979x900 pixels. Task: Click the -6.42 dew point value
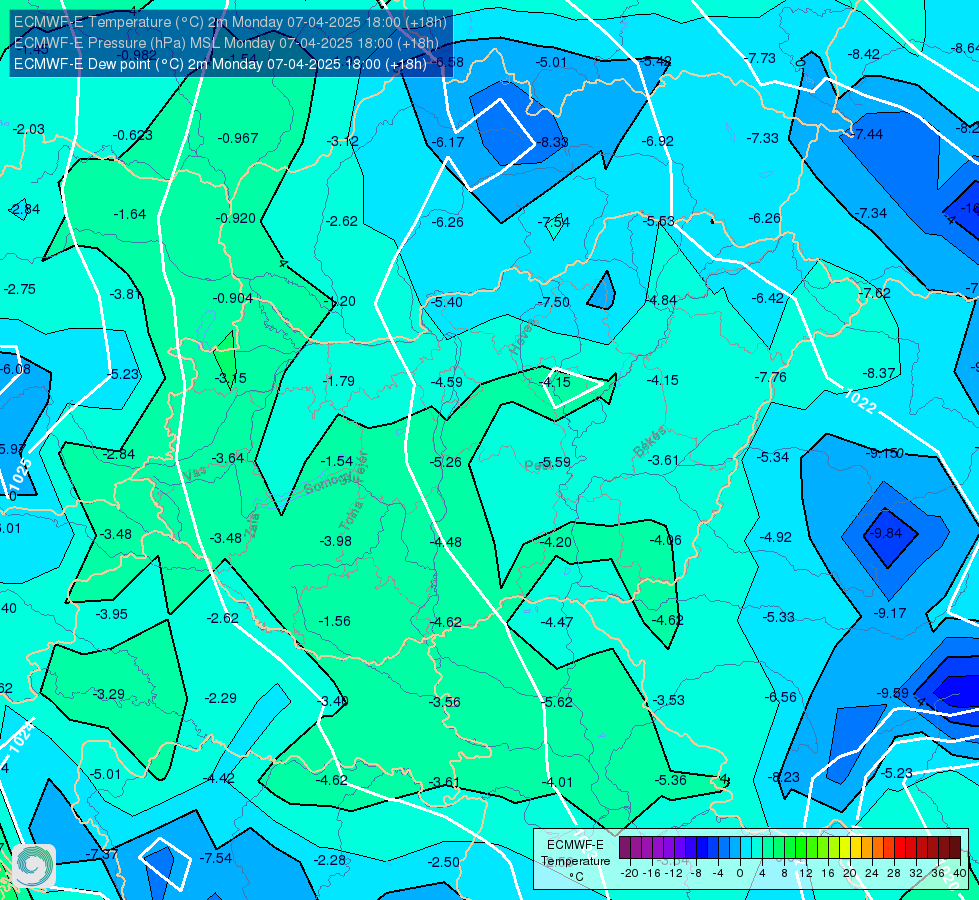(767, 298)
